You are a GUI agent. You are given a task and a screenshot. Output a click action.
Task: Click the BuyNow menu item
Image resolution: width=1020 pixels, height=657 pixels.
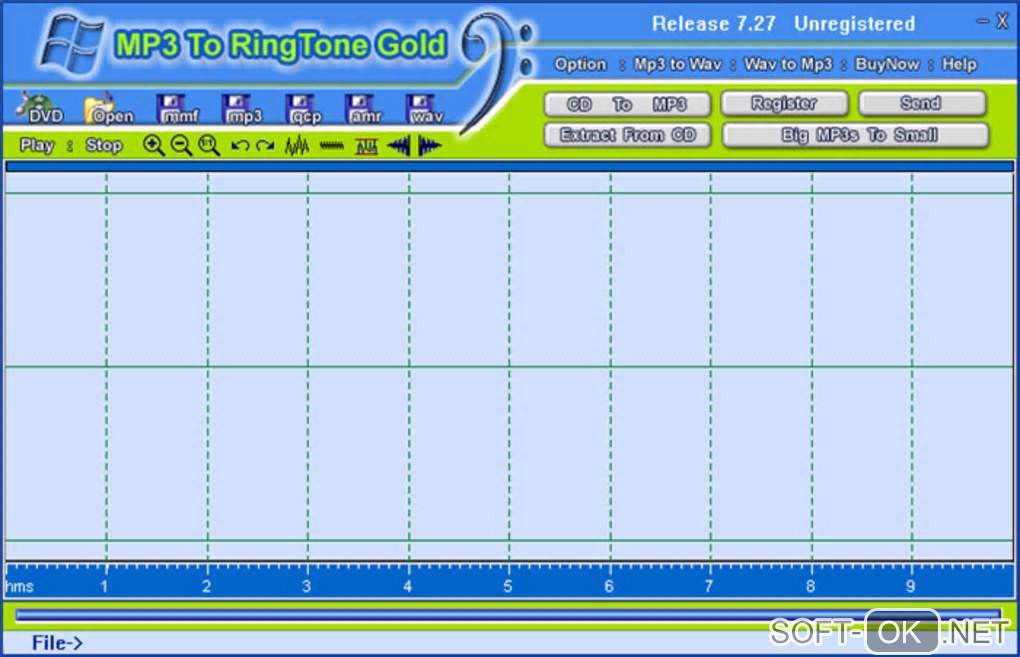[887, 64]
